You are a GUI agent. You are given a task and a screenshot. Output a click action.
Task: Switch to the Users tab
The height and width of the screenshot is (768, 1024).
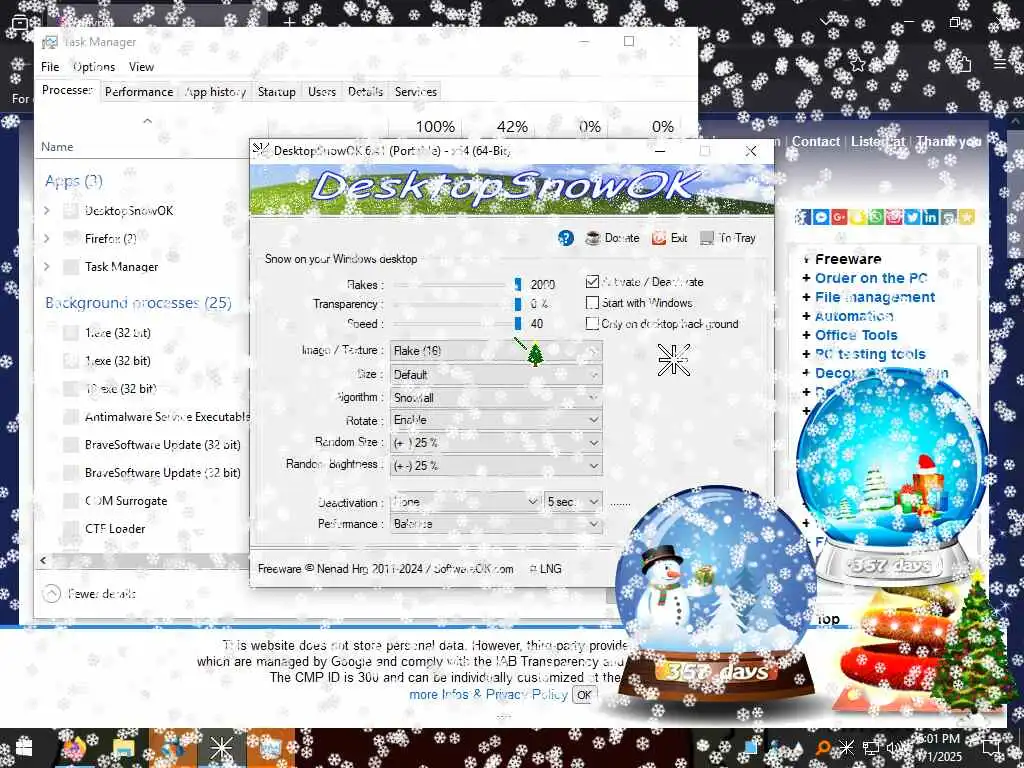322,91
